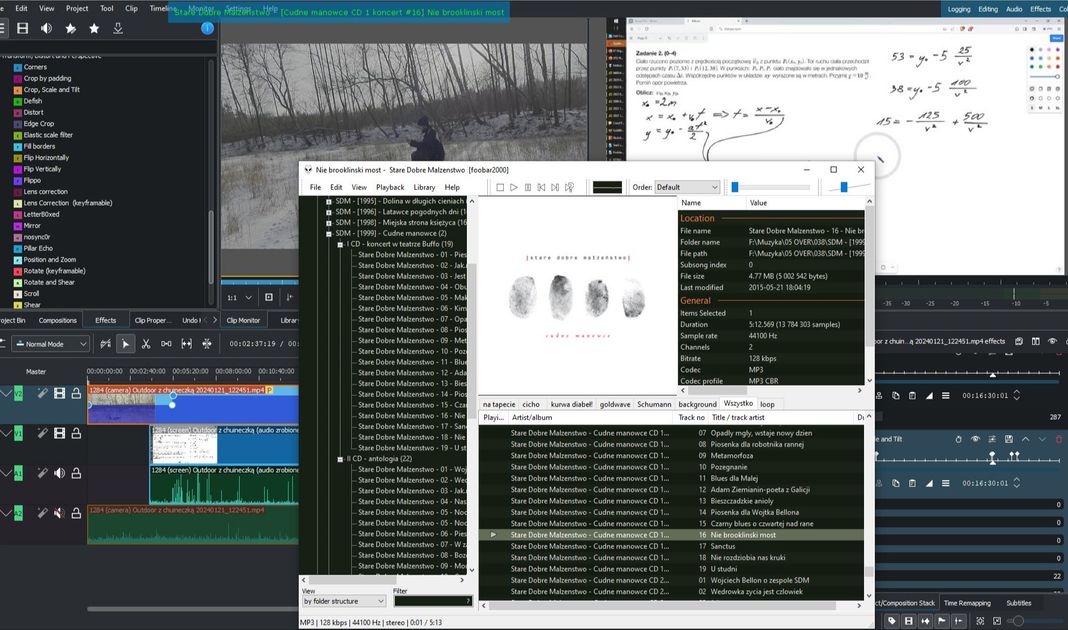Lock the V2 video track
This screenshot has height=630, width=1068.
pos(75,393)
